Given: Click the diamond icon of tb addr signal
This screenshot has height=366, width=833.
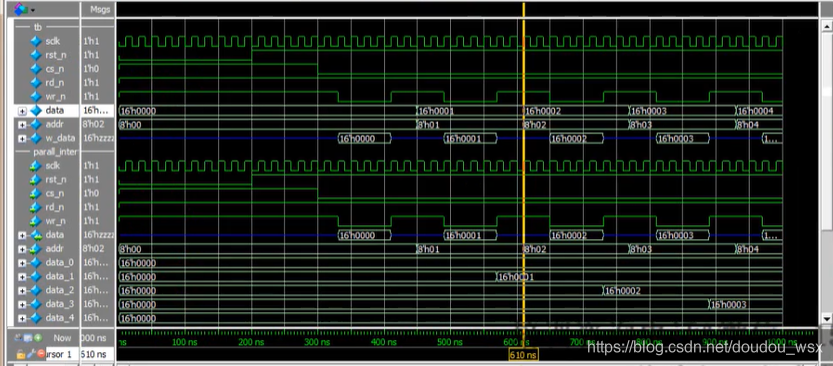Looking at the screenshot, I should 36,124.
